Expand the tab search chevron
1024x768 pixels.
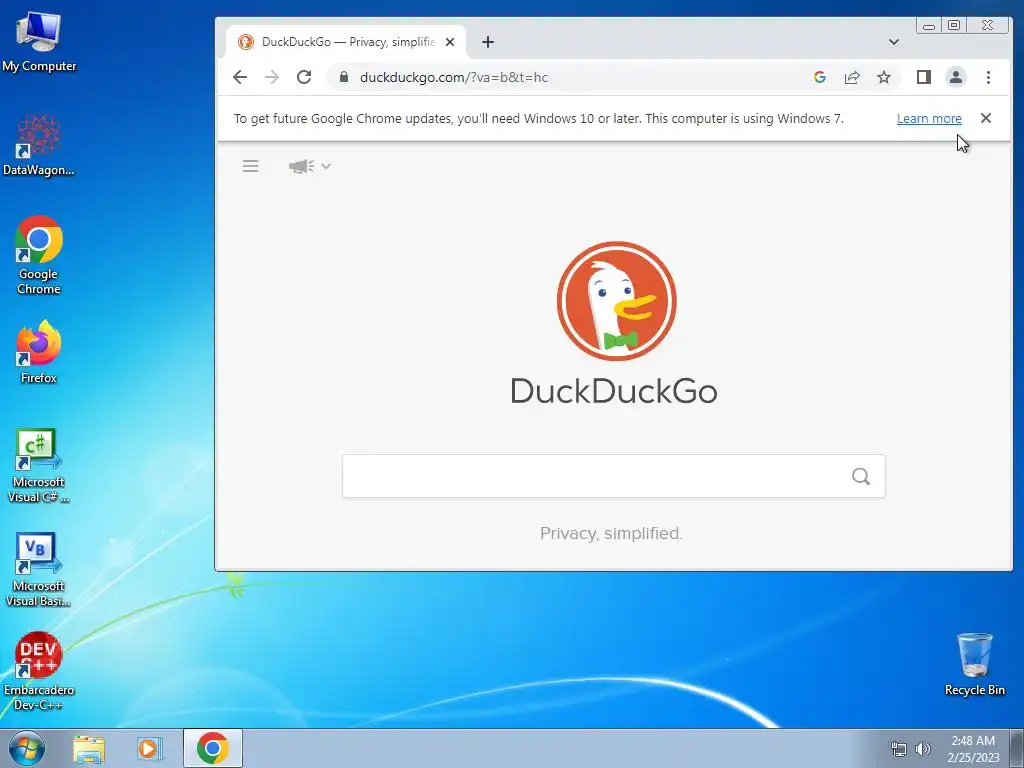893,42
